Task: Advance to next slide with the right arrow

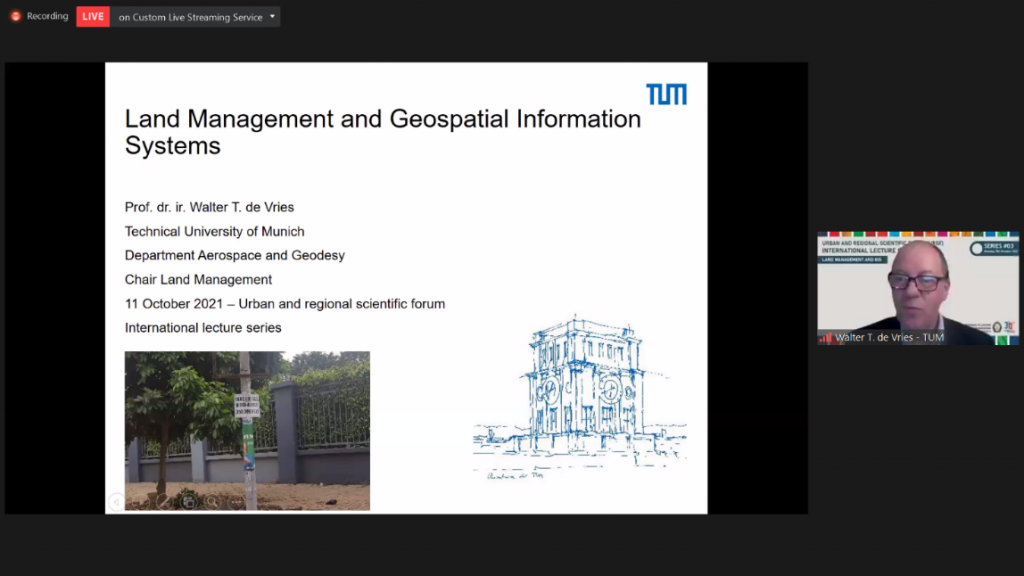Action: (140, 501)
